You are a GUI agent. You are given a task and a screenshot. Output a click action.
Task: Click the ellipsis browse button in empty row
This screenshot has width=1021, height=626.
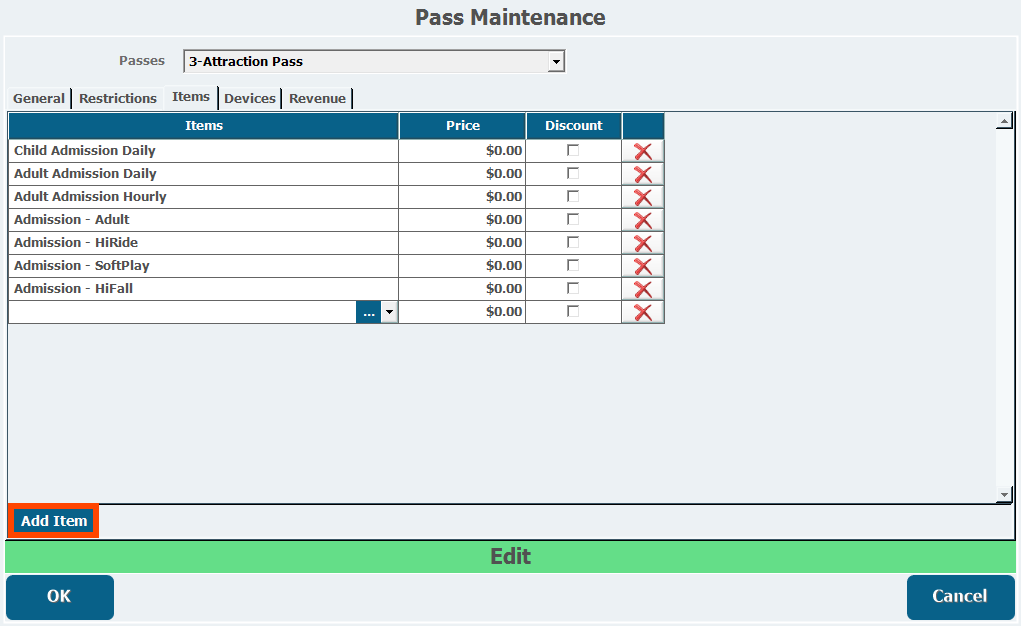click(x=369, y=312)
